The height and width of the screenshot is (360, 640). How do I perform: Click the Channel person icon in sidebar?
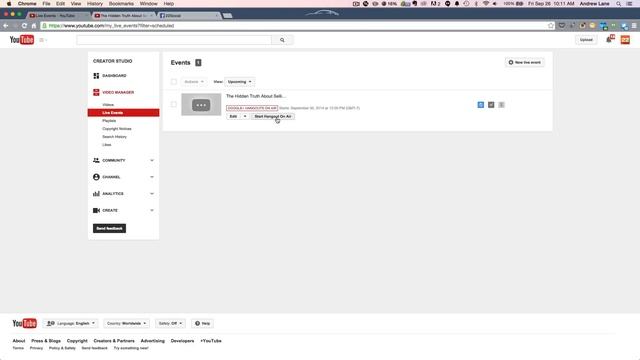tap(96, 177)
